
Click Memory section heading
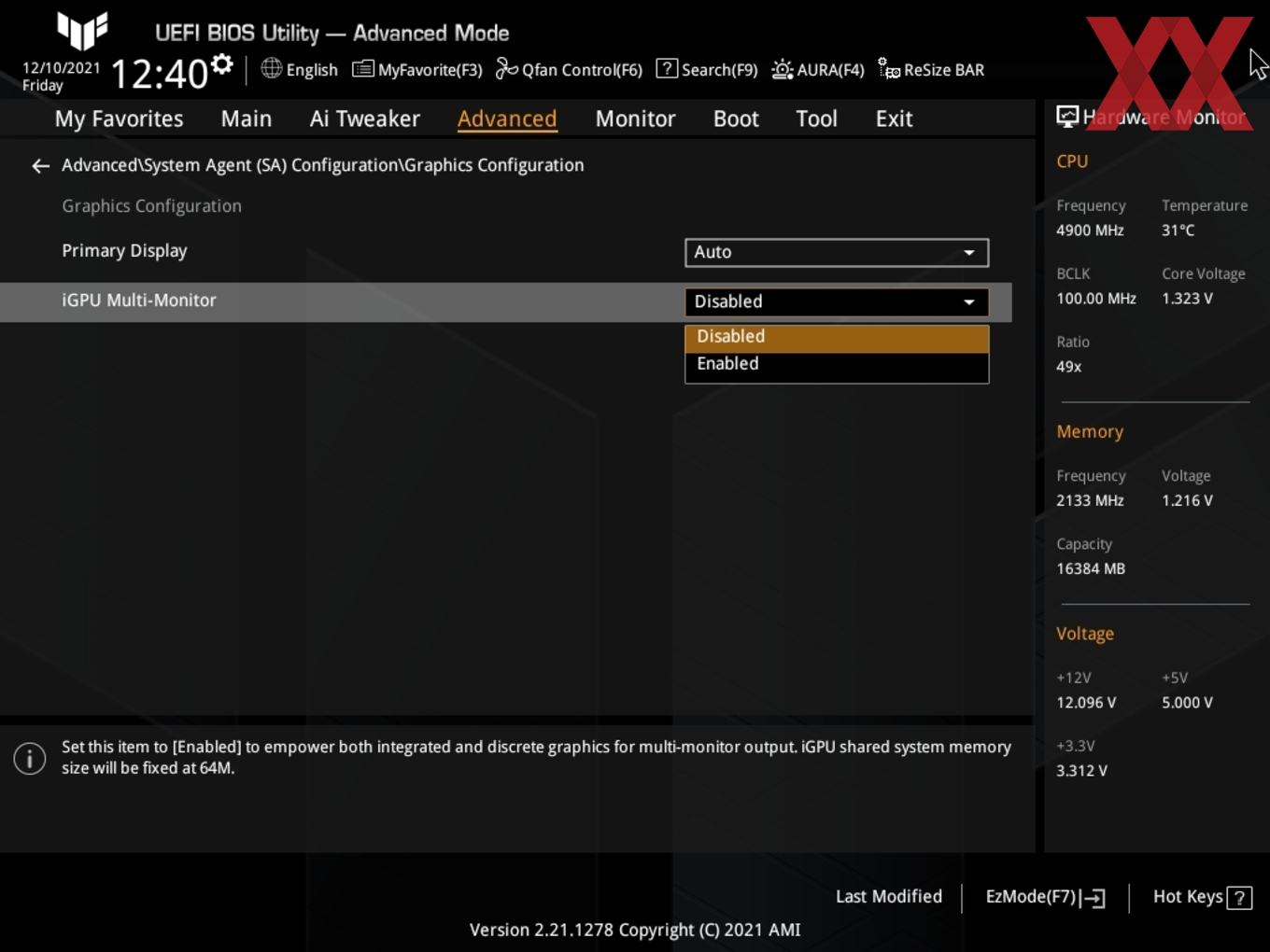point(1090,432)
